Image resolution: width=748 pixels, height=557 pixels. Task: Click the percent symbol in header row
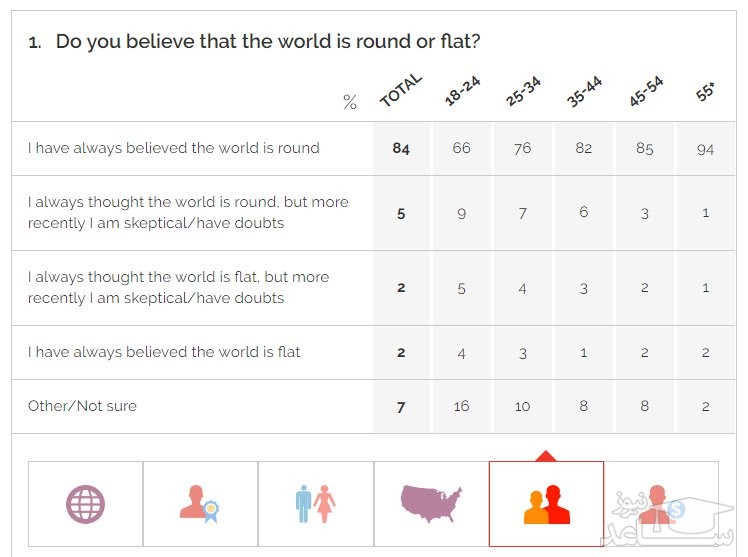[350, 102]
